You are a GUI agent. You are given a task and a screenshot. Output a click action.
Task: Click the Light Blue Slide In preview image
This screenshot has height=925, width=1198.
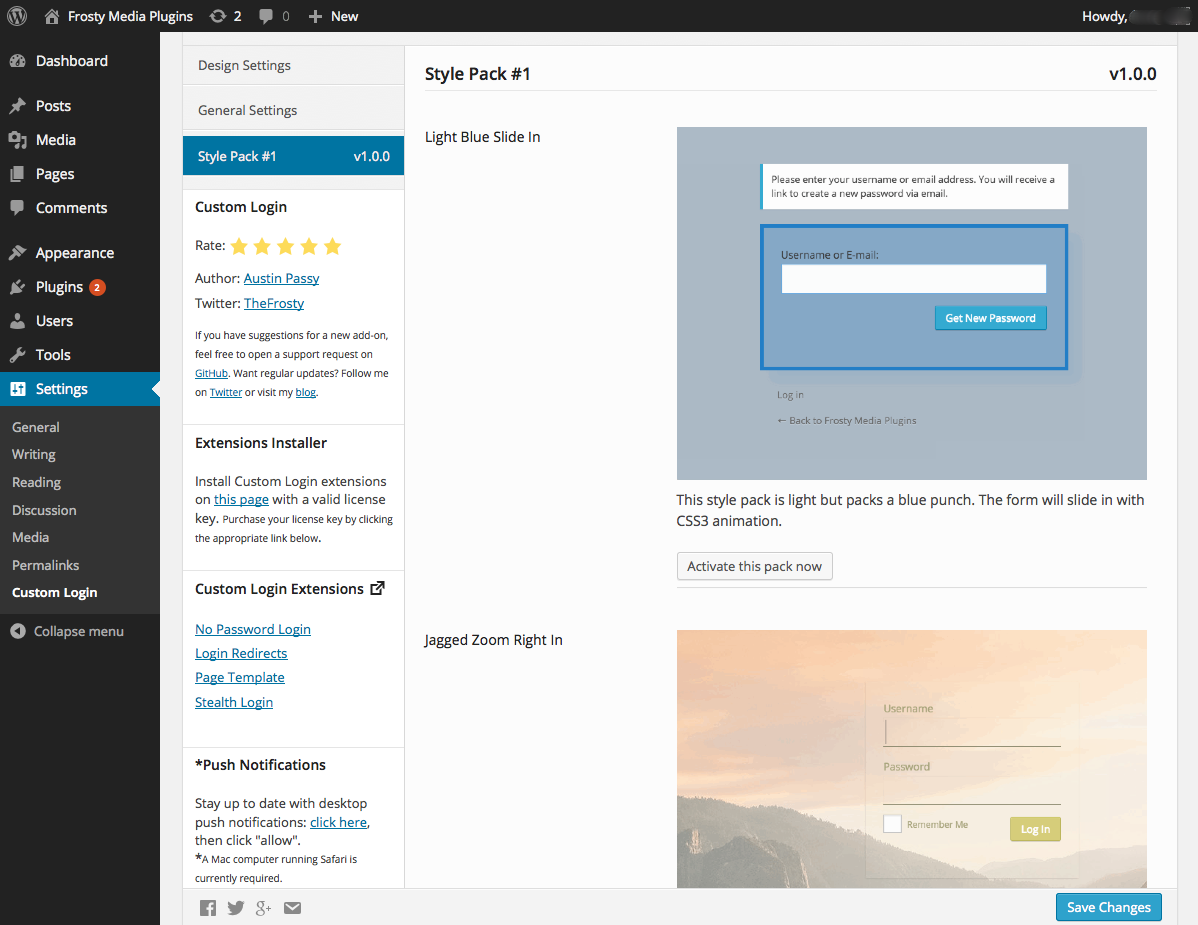(x=911, y=303)
